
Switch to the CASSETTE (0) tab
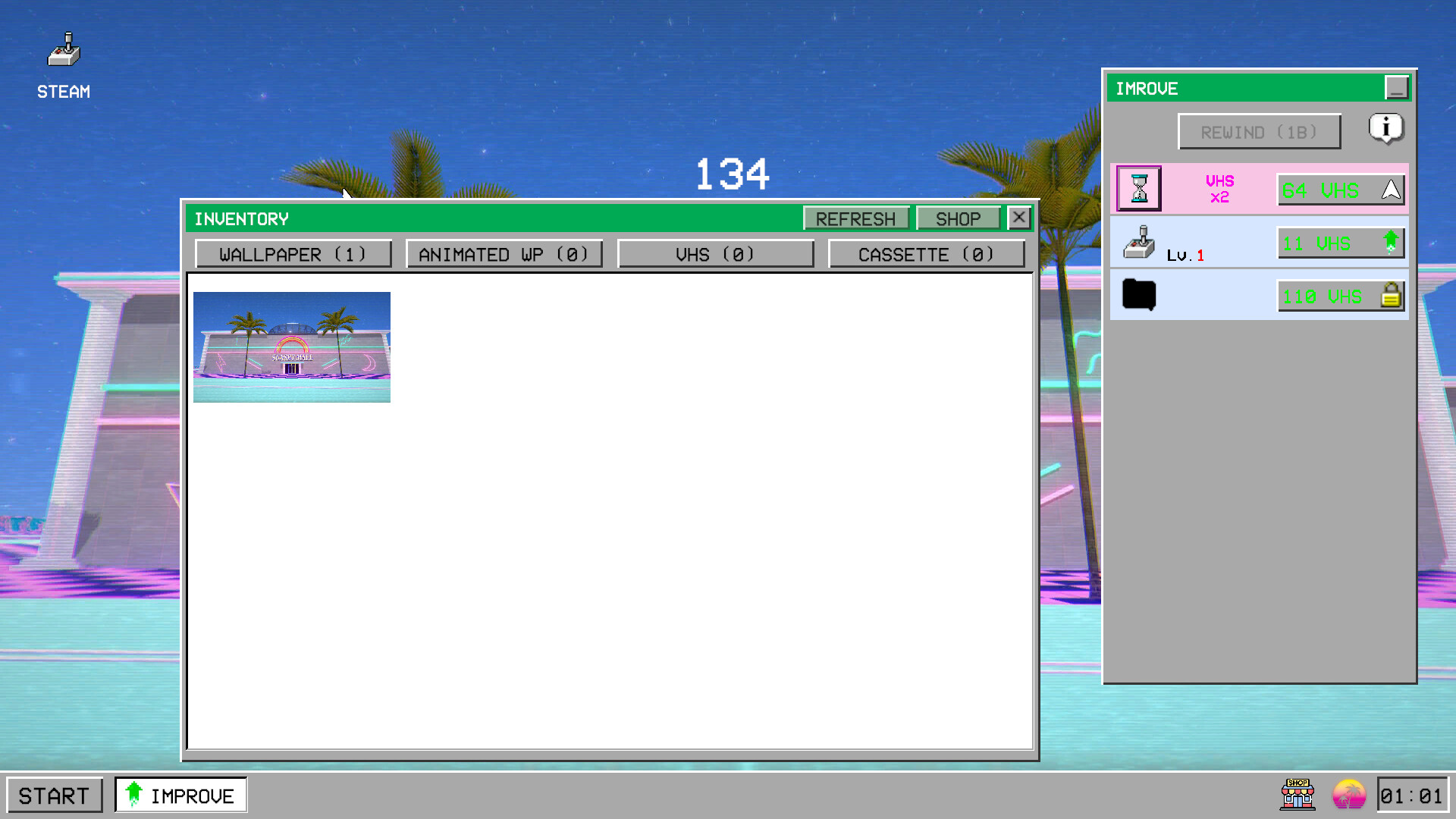point(926,254)
